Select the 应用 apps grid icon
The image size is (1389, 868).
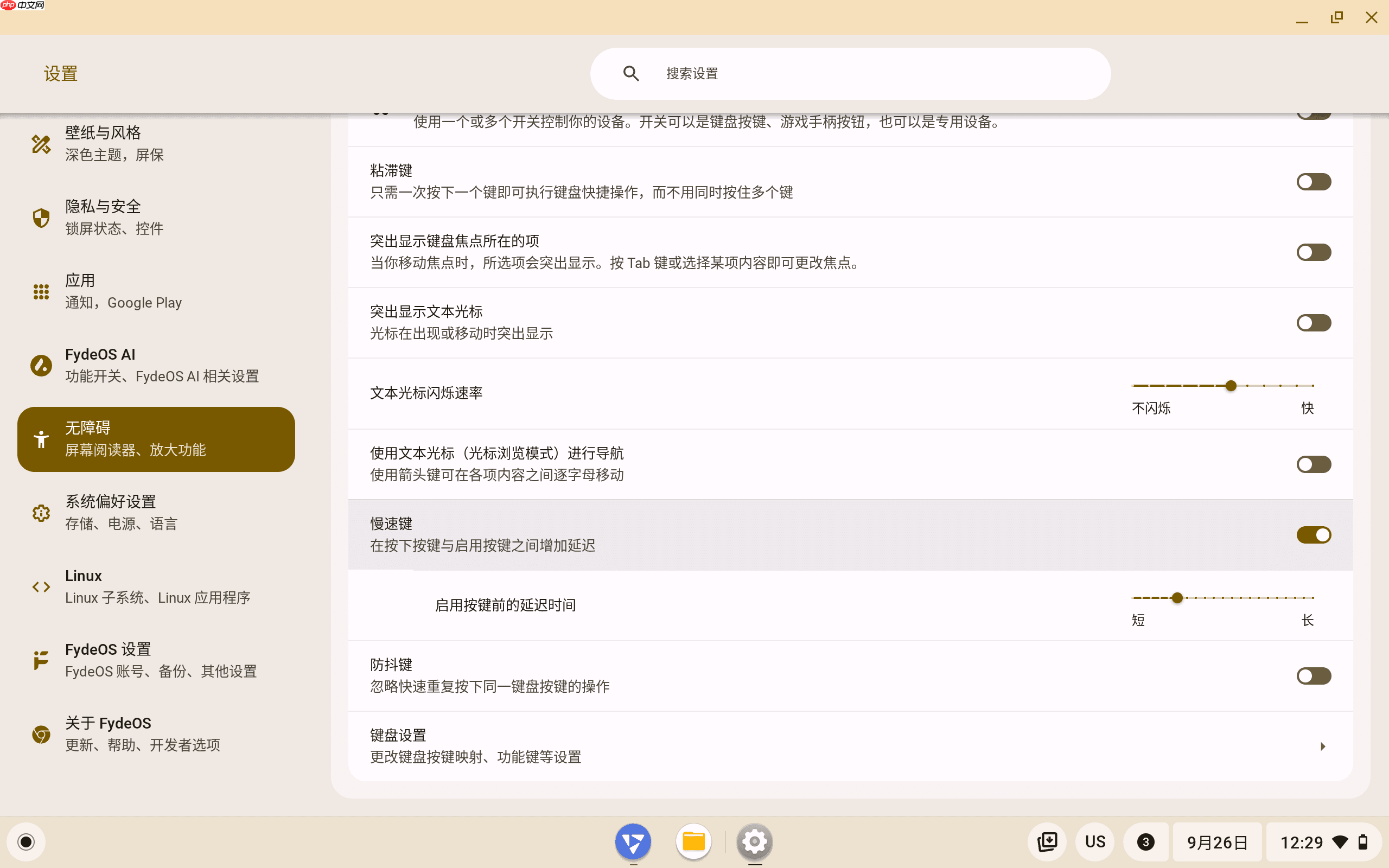pos(41,291)
